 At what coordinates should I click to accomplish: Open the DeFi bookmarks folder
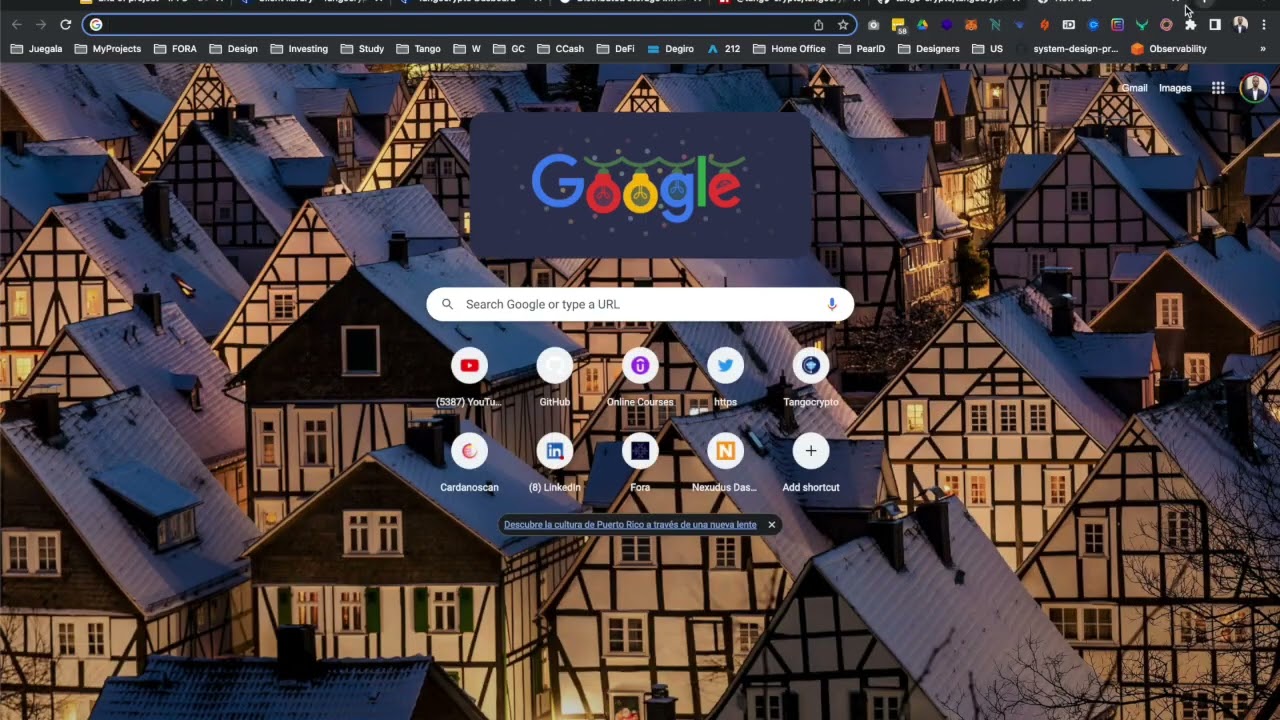tap(615, 48)
